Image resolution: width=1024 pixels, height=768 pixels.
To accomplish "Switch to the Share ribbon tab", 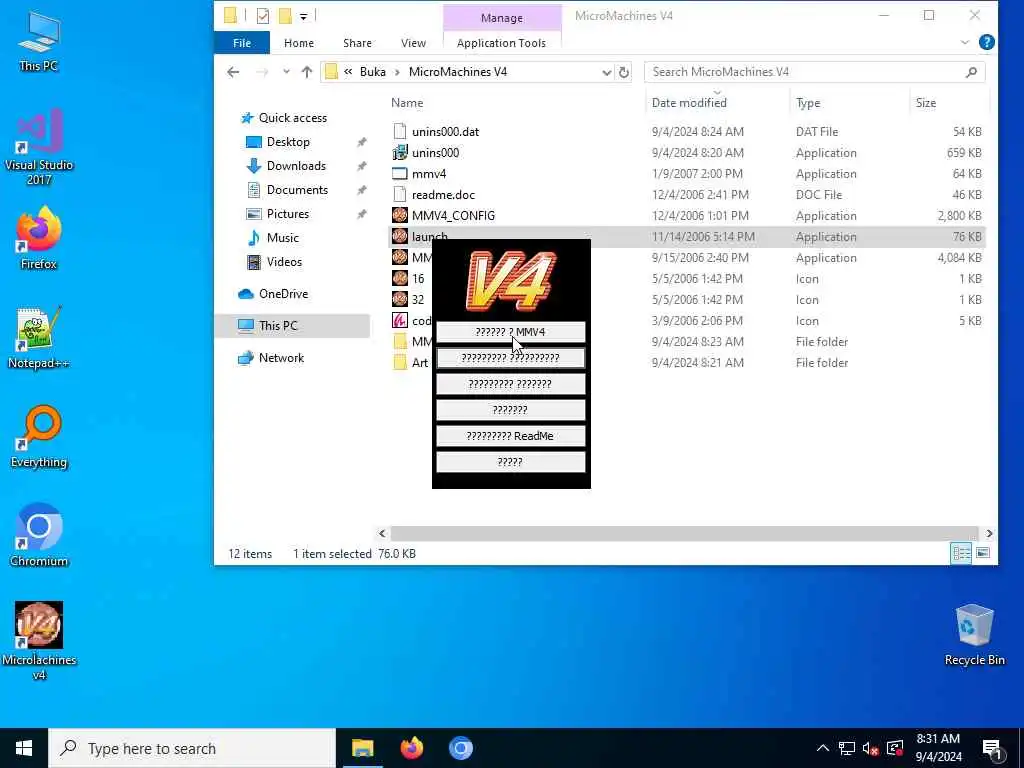I will [357, 43].
